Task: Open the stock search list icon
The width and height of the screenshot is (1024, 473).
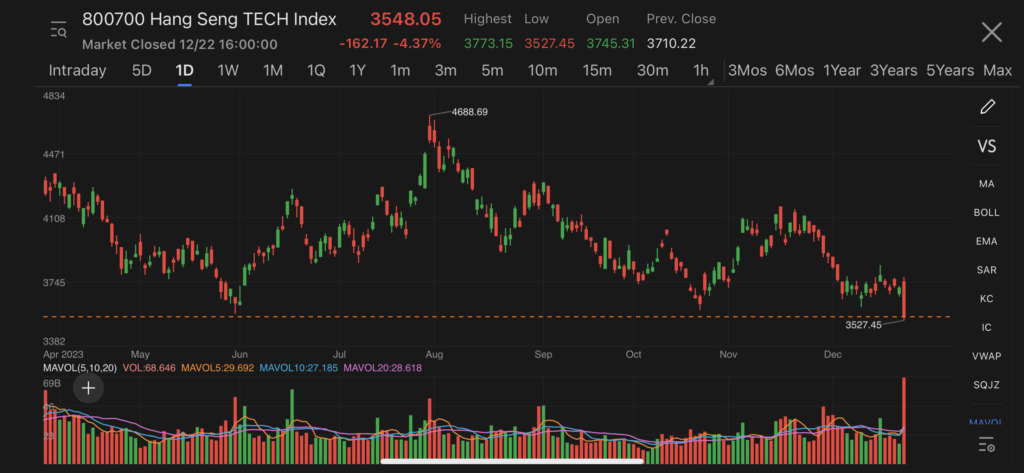Action: [x=59, y=30]
